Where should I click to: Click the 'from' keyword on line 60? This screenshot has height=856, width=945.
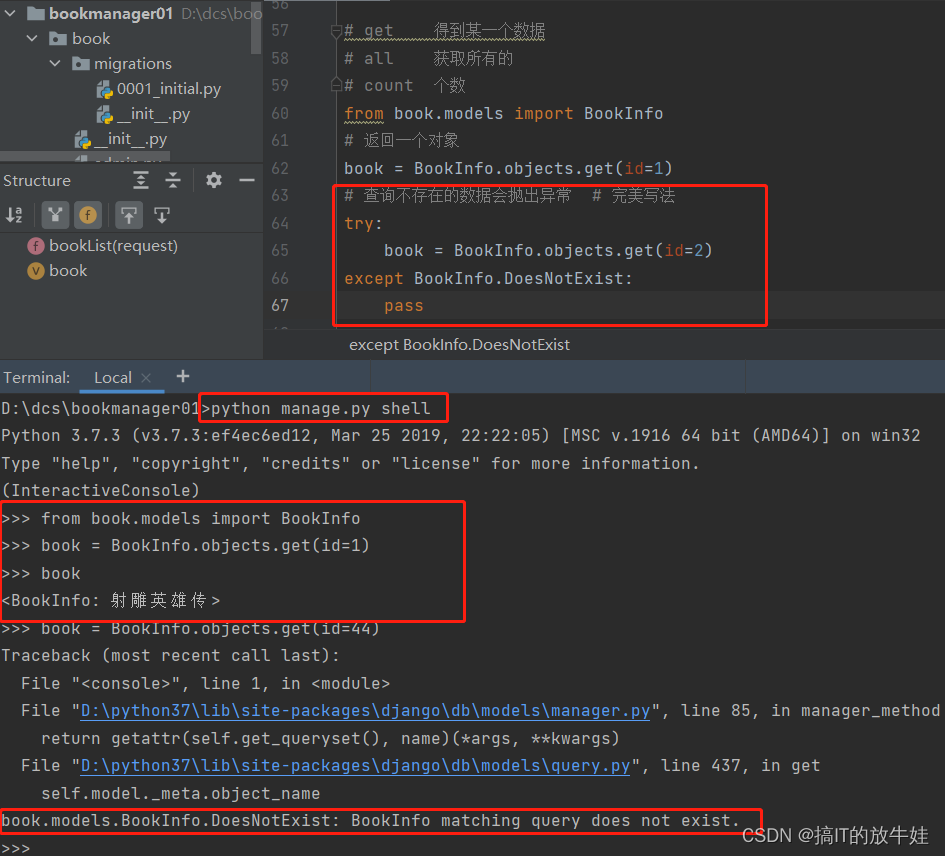pos(364,113)
